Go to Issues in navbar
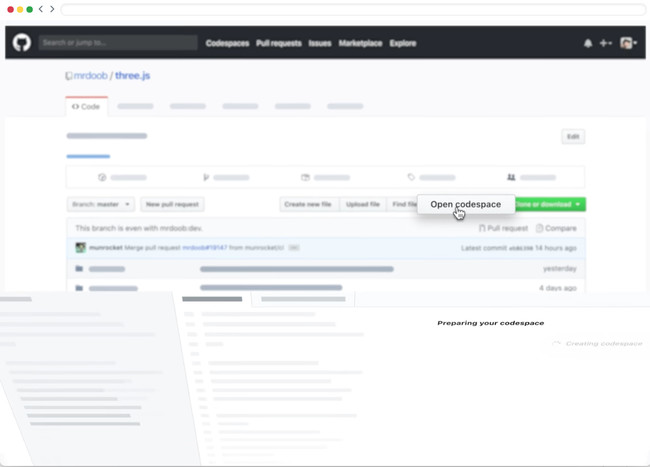This screenshot has width=650, height=467. coord(320,43)
